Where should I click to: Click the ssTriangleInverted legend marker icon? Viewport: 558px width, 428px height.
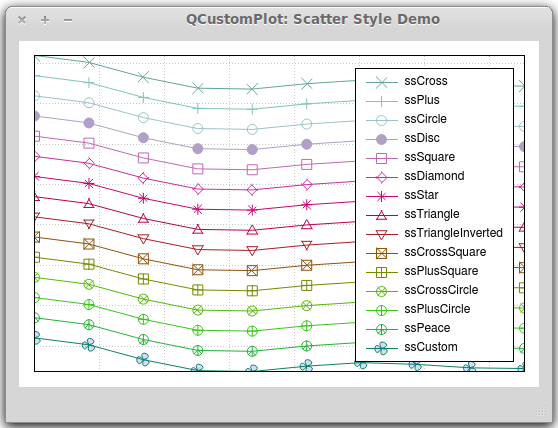pos(381,234)
